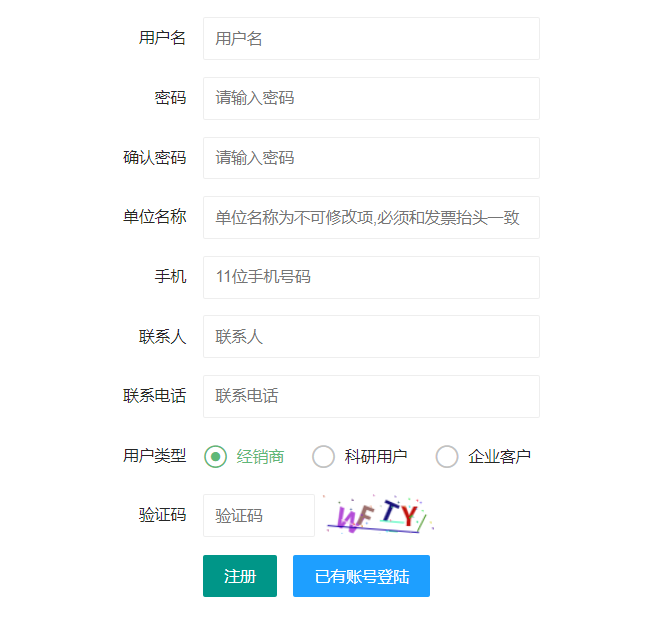Select the 单位名称 company name field
The width and height of the screenshot is (654, 622).
click(371, 218)
